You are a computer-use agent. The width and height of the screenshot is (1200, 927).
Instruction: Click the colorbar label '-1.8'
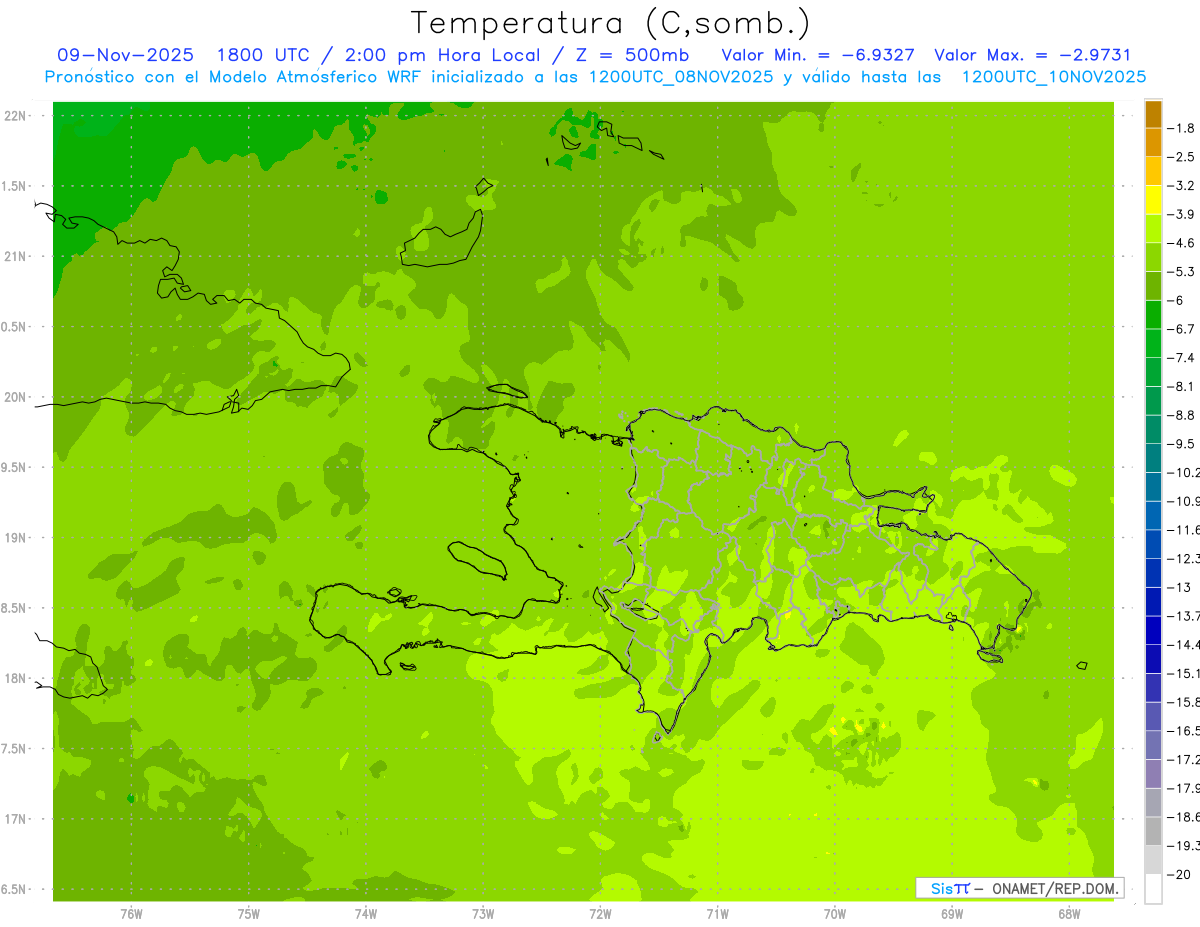pos(1181,128)
